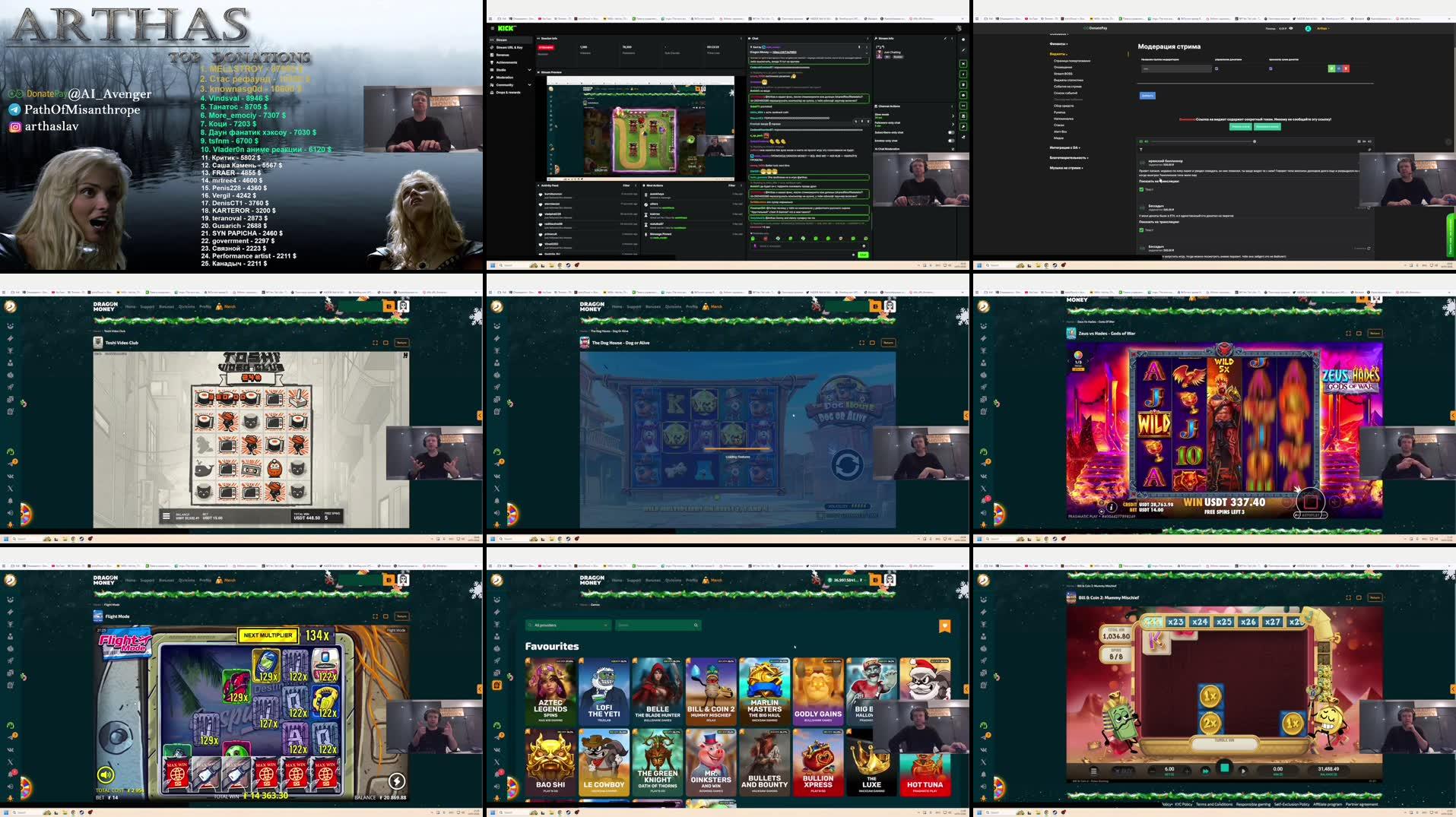Expand the All providers dropdown on the games page
The width and height of the screenshot is (1456, 817).
(x=566, y=625)
